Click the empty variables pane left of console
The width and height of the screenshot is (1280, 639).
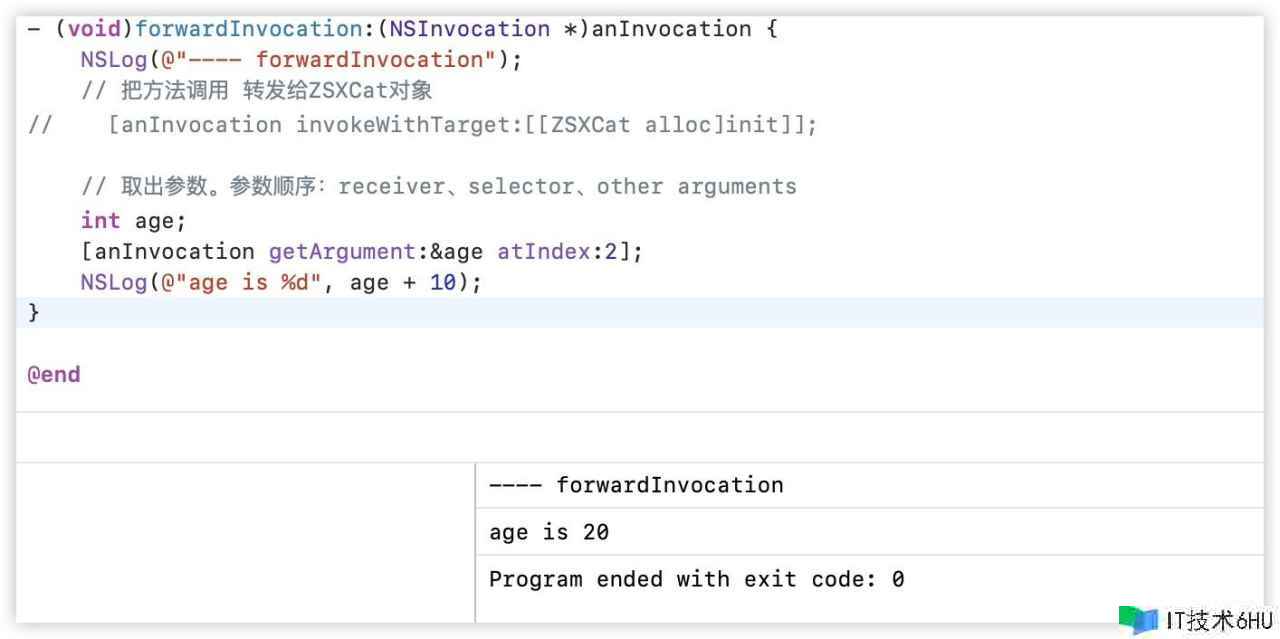coord(245,542)
